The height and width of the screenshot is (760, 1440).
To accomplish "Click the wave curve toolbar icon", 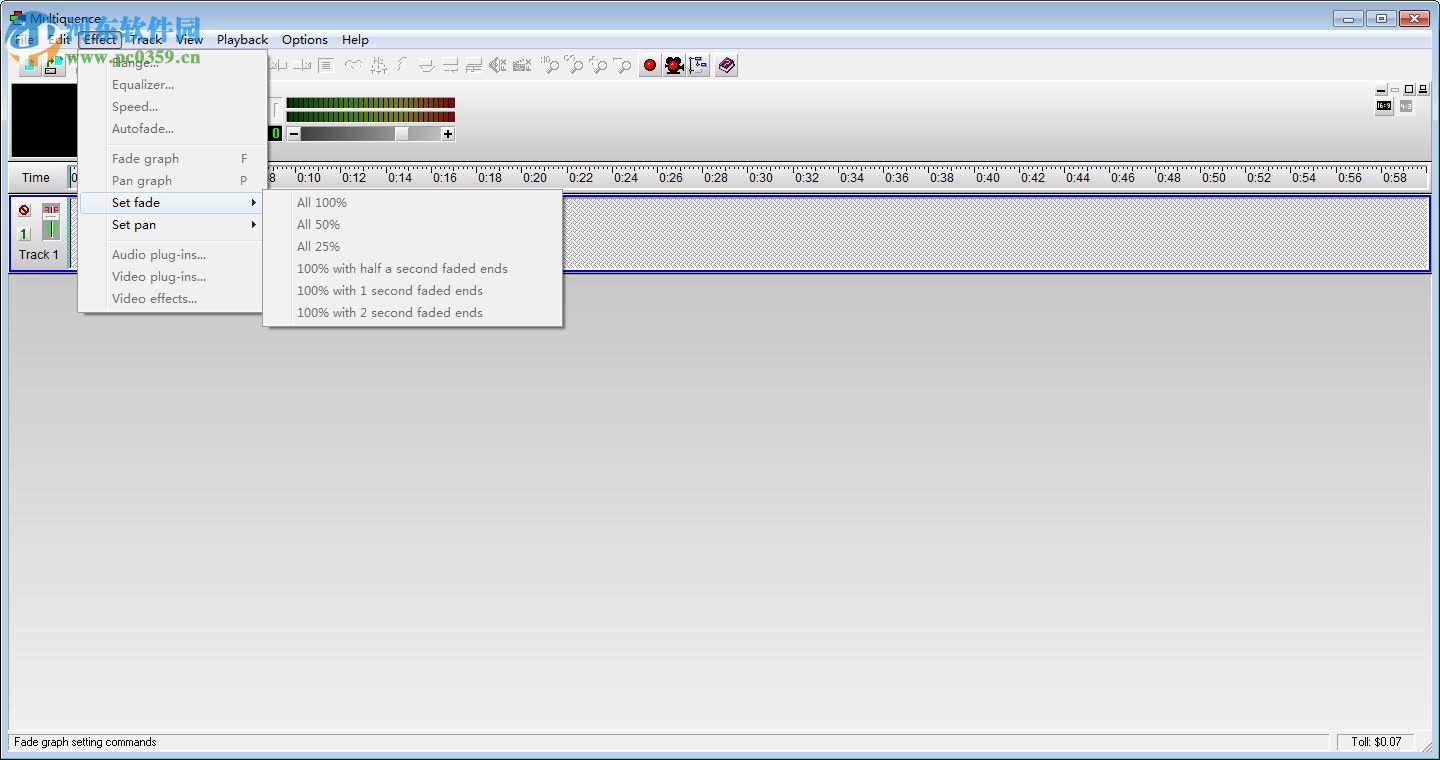I will point(353,65).
